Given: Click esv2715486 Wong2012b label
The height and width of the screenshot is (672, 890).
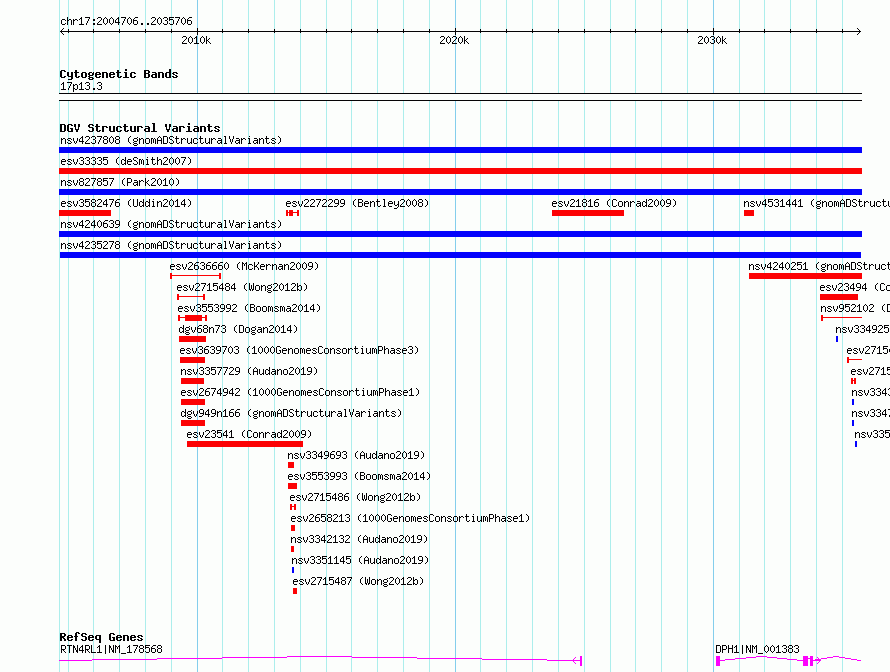Looking at the screenshot, I should [x=355, y=497].
